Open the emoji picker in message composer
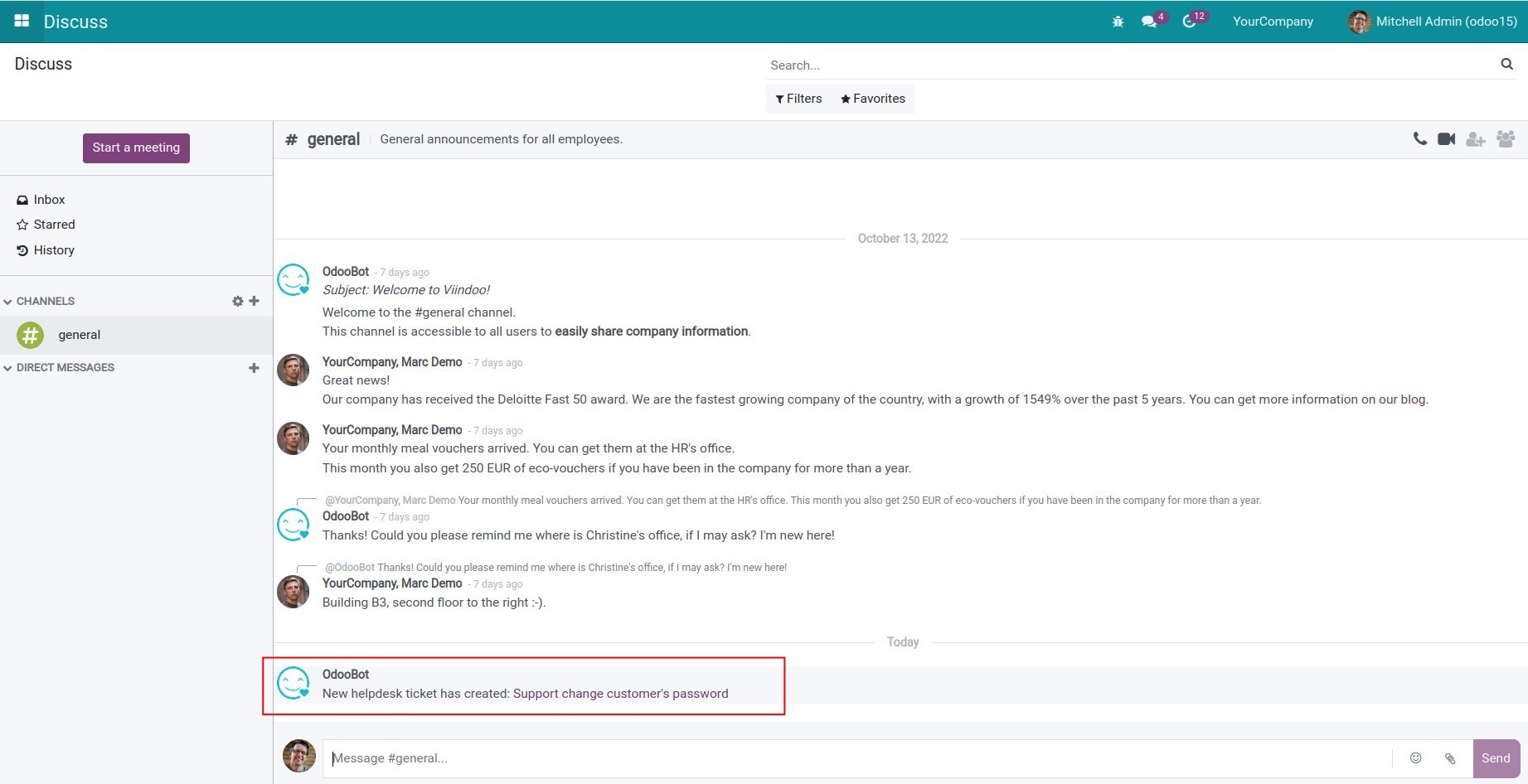Viewport: 1528px width, 784px height. pos(1415,757)
